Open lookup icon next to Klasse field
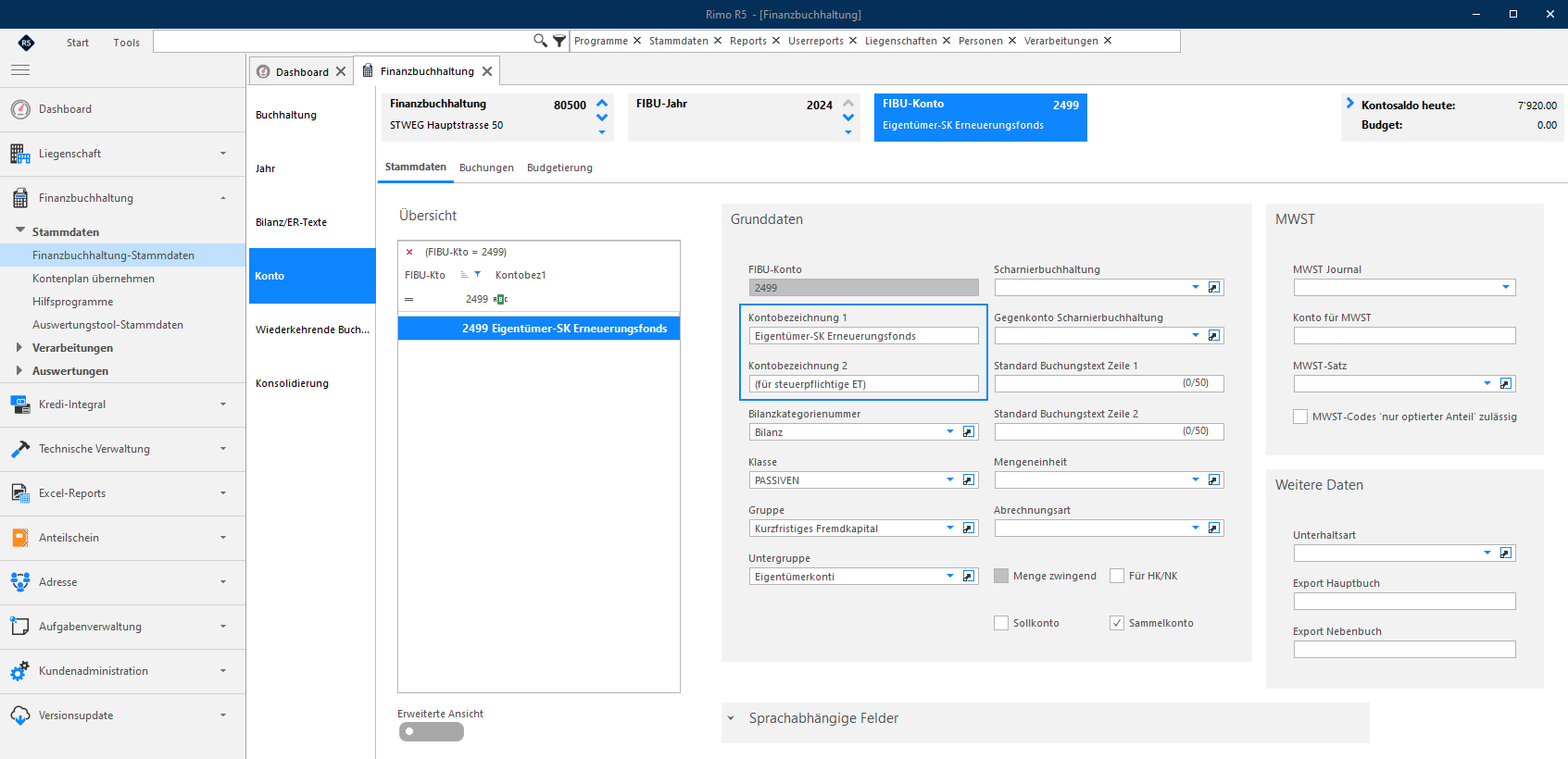The height and width of the screenshot is (759, 1568). (969, 480)
